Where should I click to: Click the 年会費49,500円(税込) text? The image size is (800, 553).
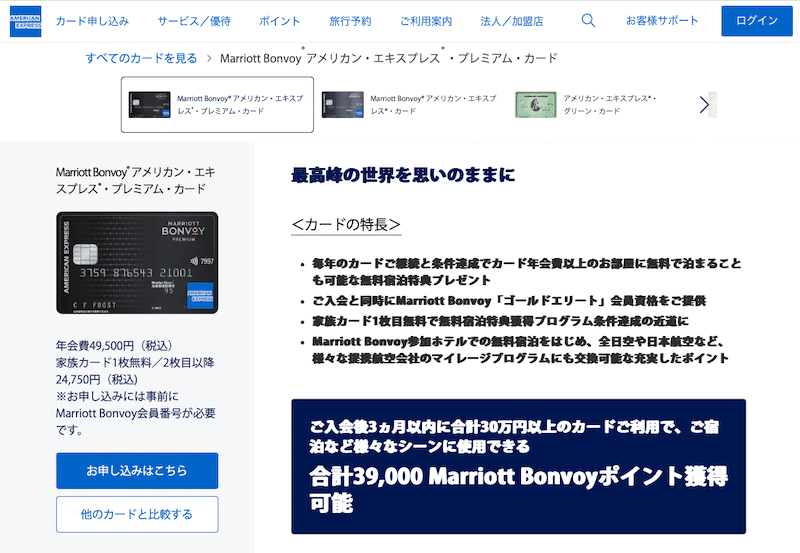(116, 346)
